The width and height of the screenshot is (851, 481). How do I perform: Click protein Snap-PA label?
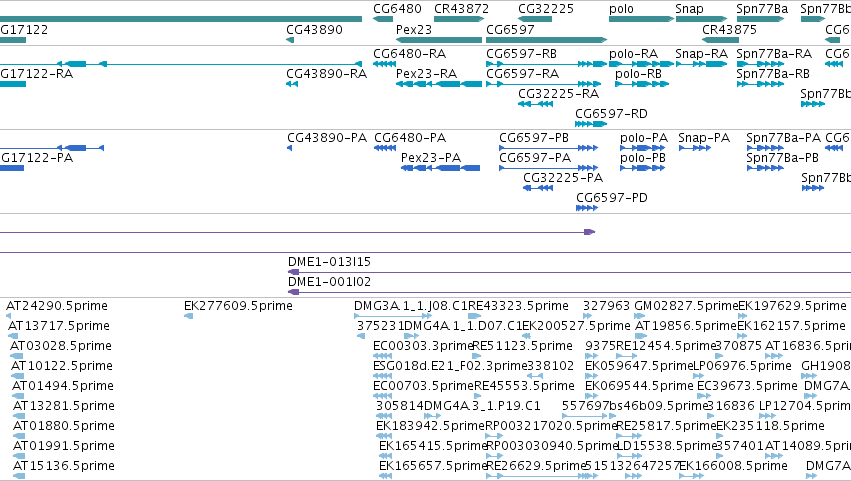704,138
